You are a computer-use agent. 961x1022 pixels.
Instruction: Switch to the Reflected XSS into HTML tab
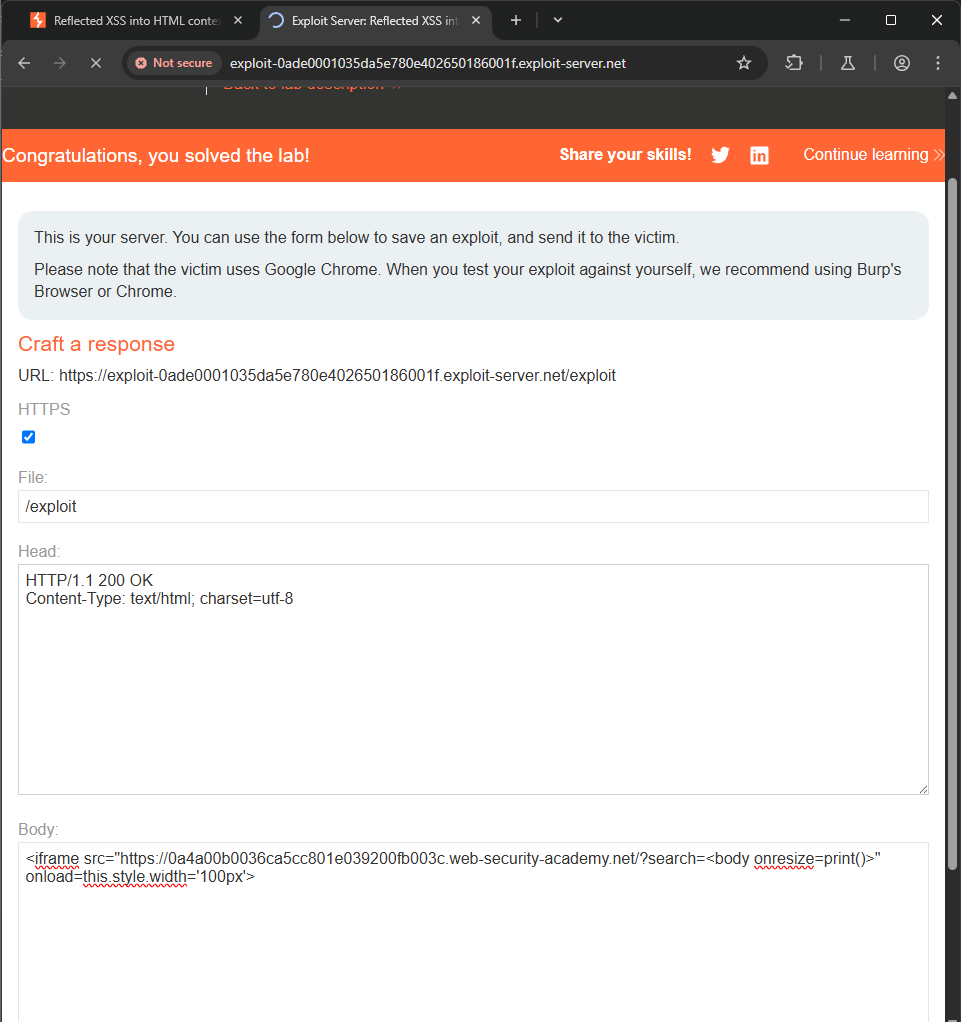[x=135, y=21]
